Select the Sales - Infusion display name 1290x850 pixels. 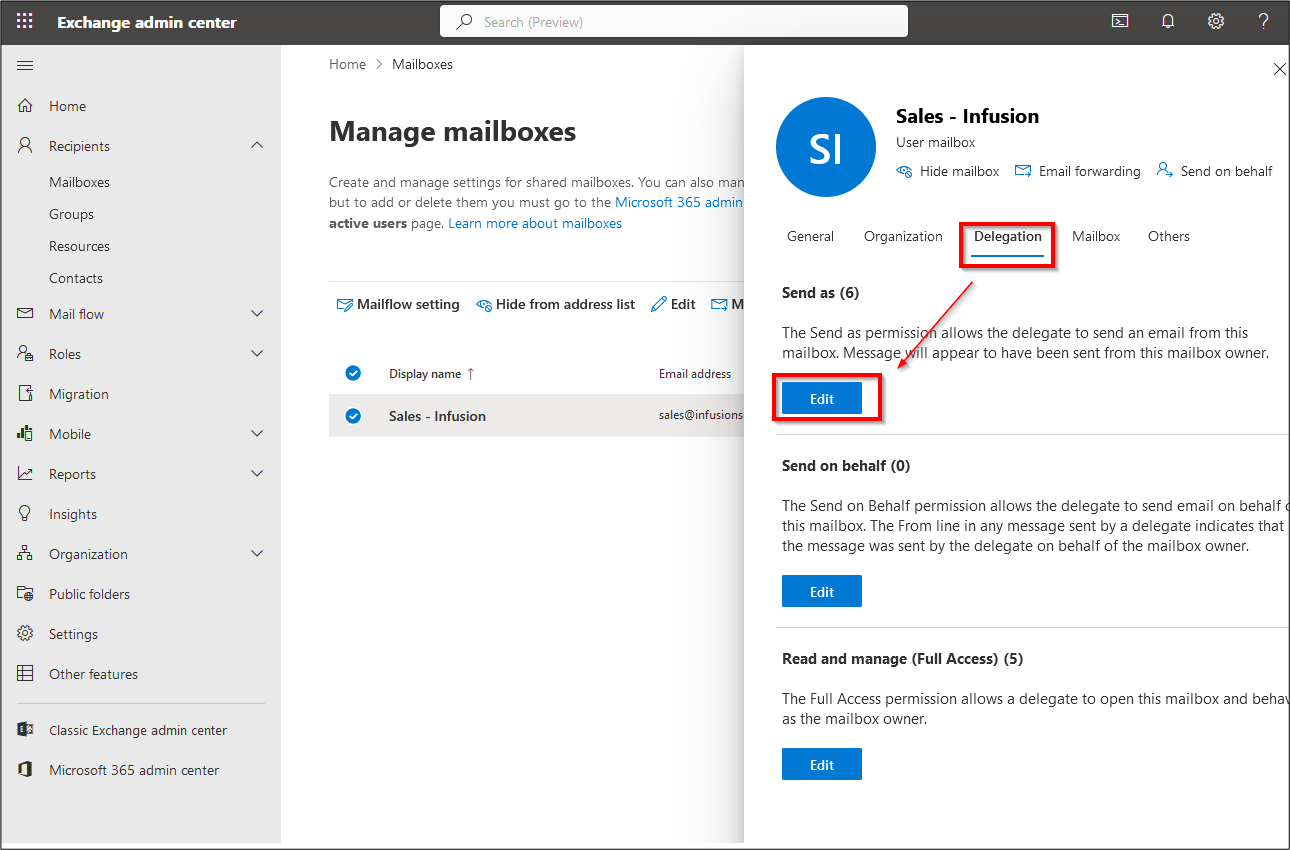tap(437, 416)
